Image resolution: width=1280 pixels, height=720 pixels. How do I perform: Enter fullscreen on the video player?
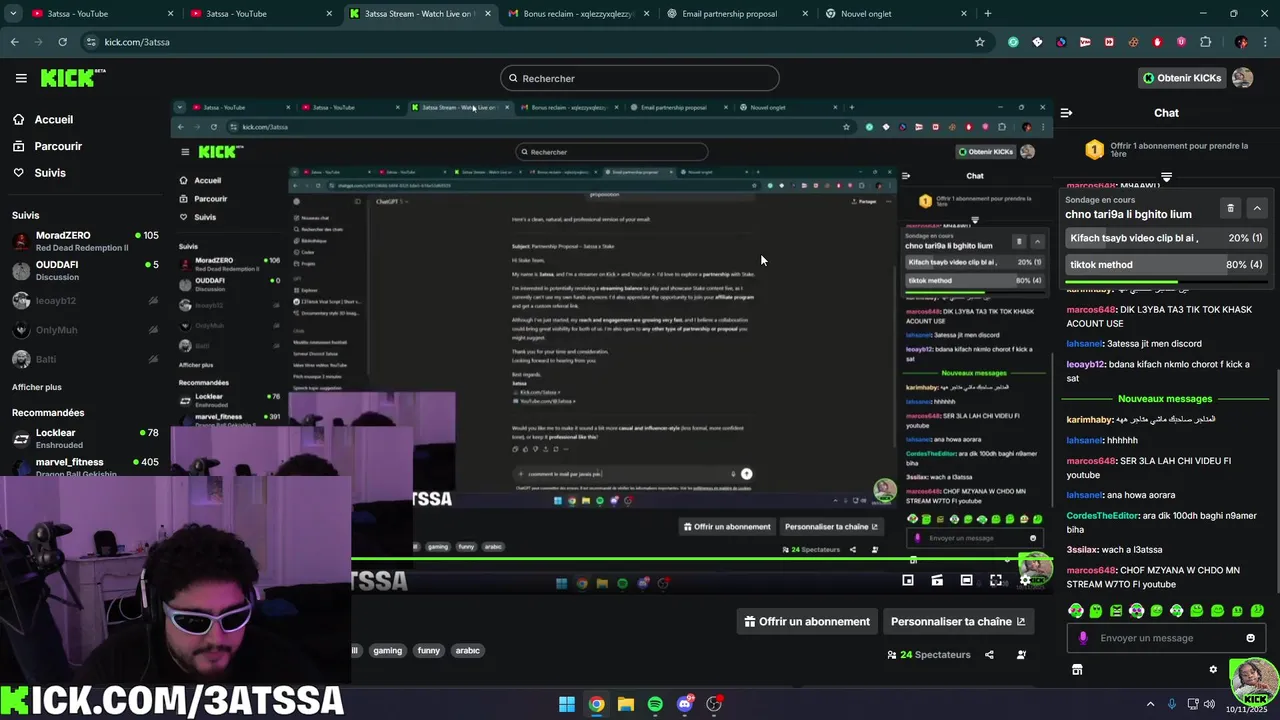point(996,580)
